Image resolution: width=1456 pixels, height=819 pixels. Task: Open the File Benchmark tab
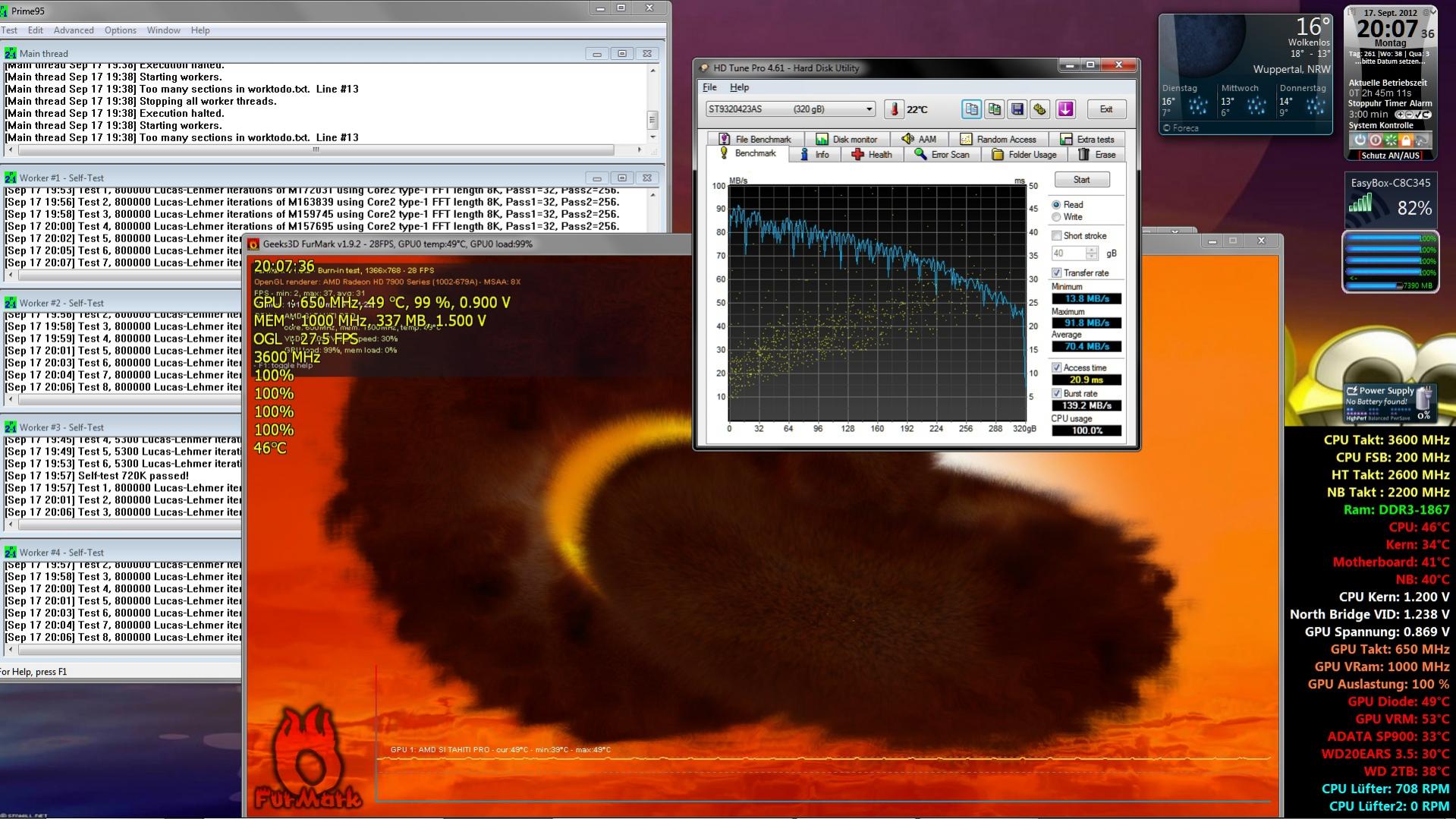[755, 140]
